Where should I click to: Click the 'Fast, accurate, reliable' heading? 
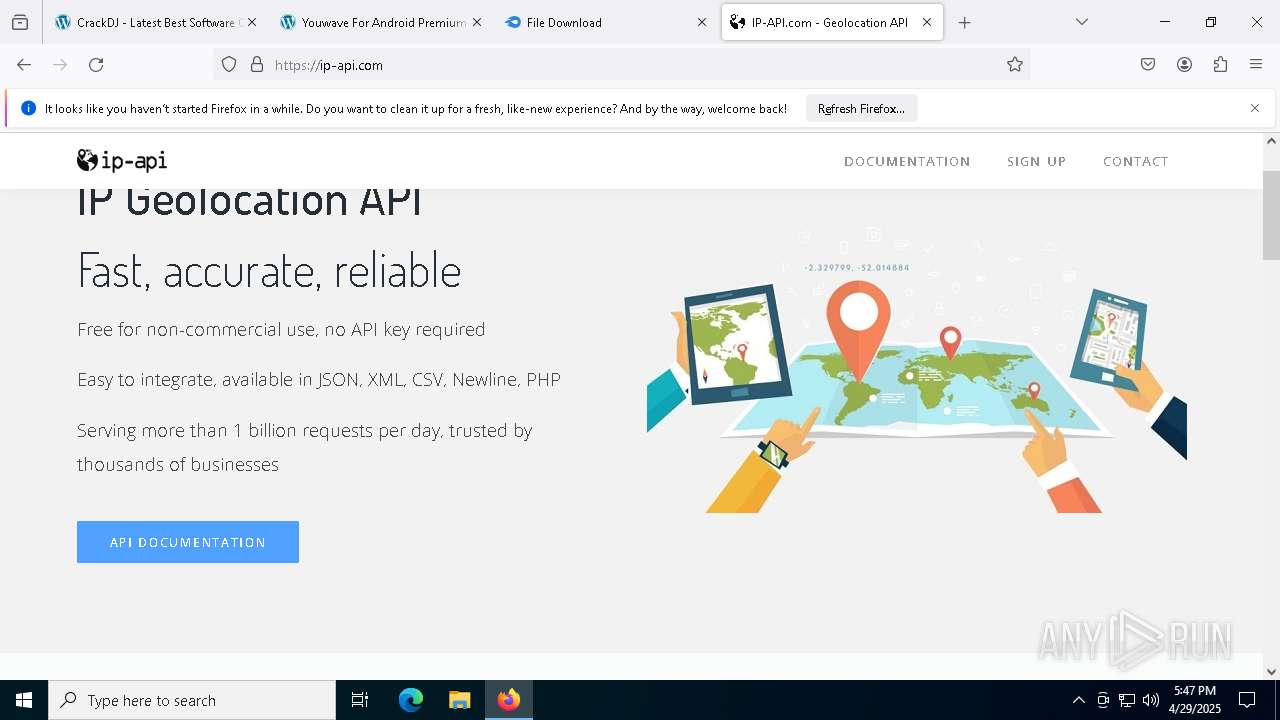pyautogui.click(x=269, y=270)
